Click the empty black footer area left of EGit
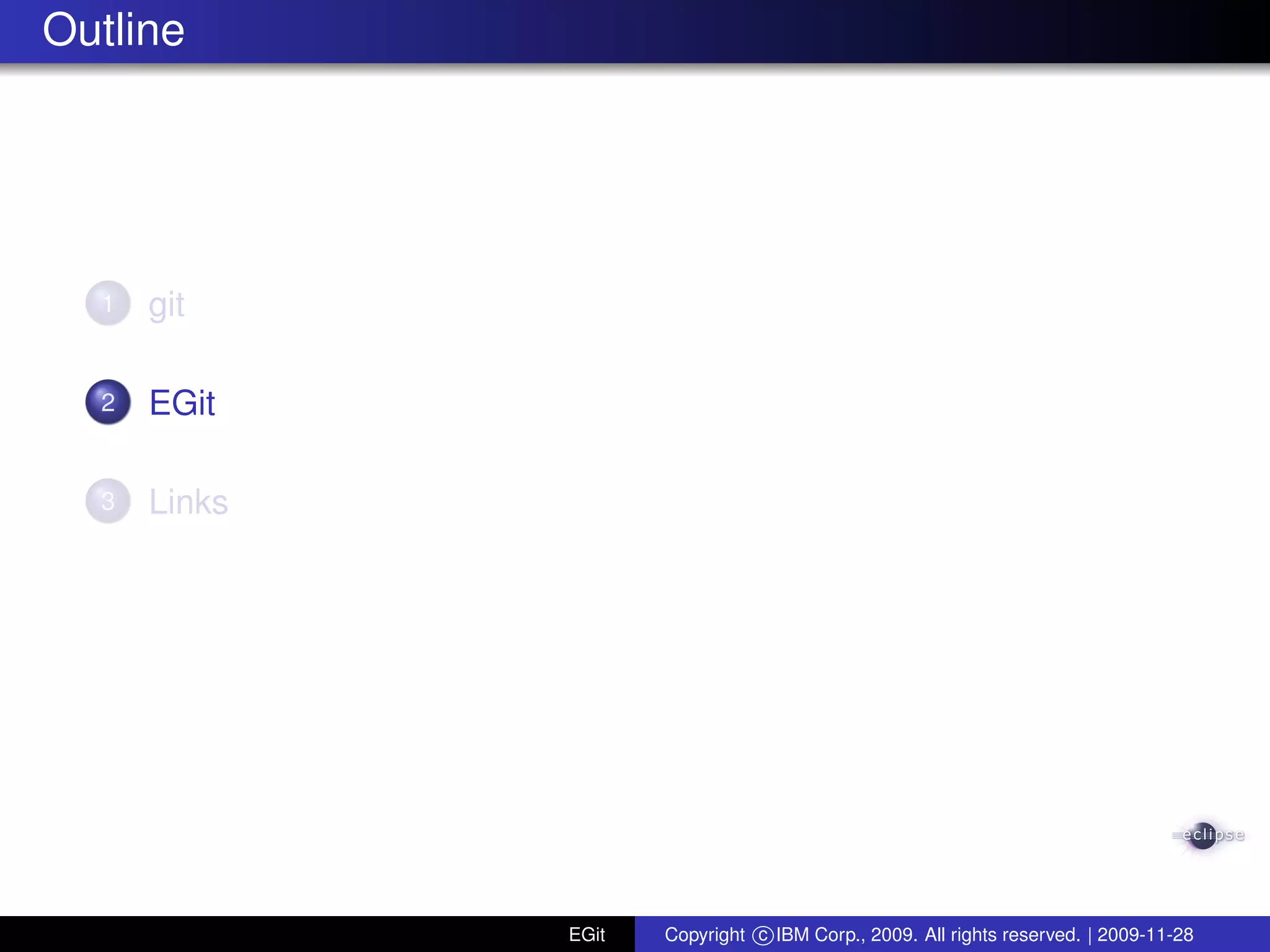 coord(279,935)
